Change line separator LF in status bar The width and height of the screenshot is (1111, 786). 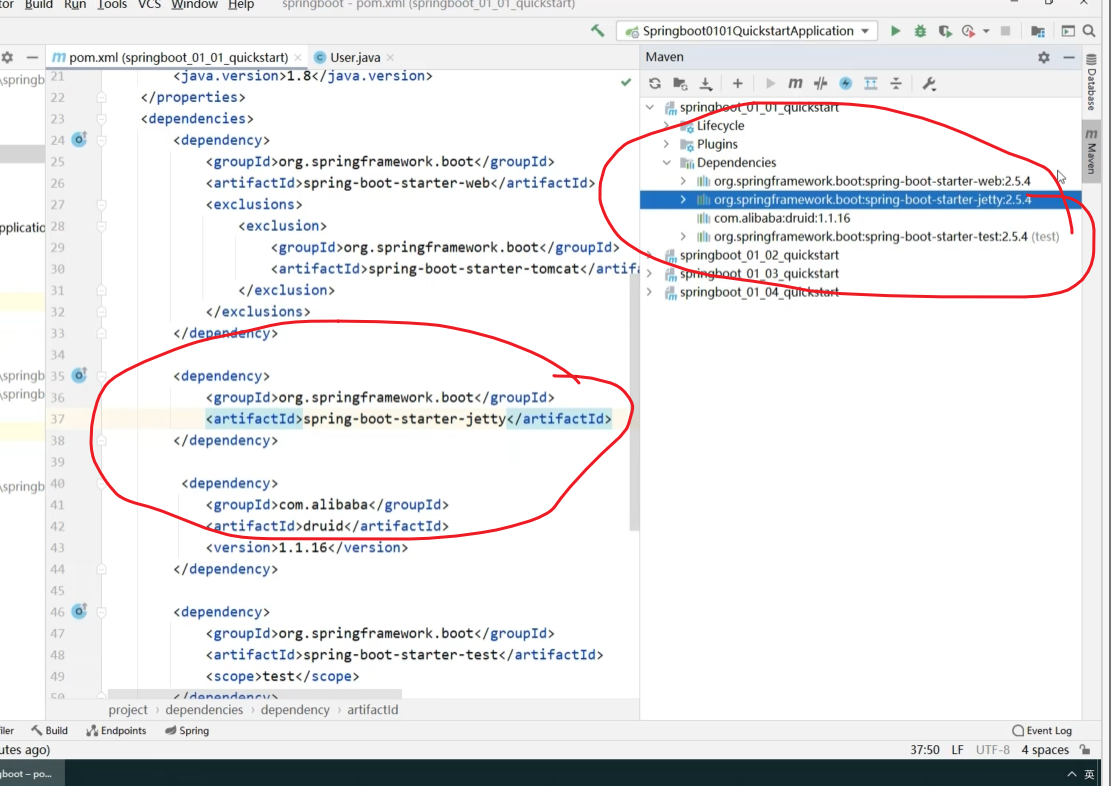click(957, 750)
